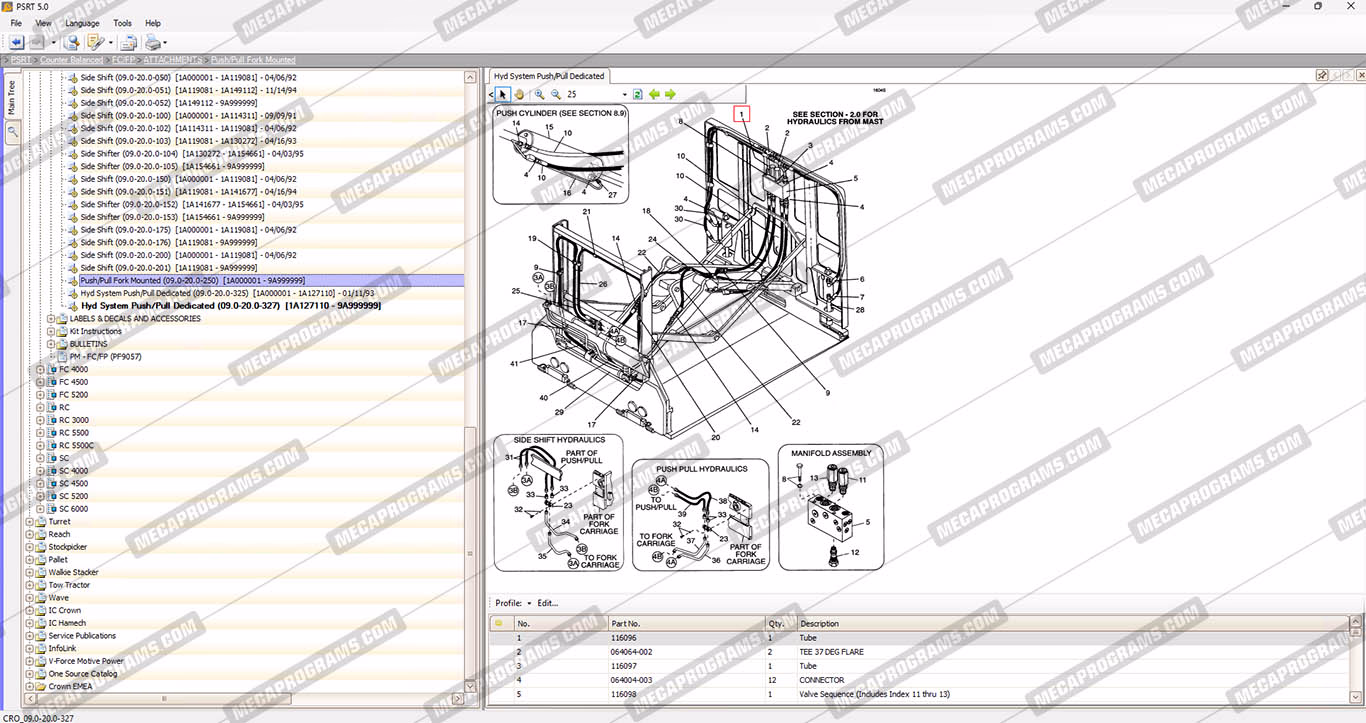Image resolution: width=1366 pixels, height=723 pixels.
Task: Expand the LABELS & DECALS AND ACCESSORIES node
Action: 51,319
